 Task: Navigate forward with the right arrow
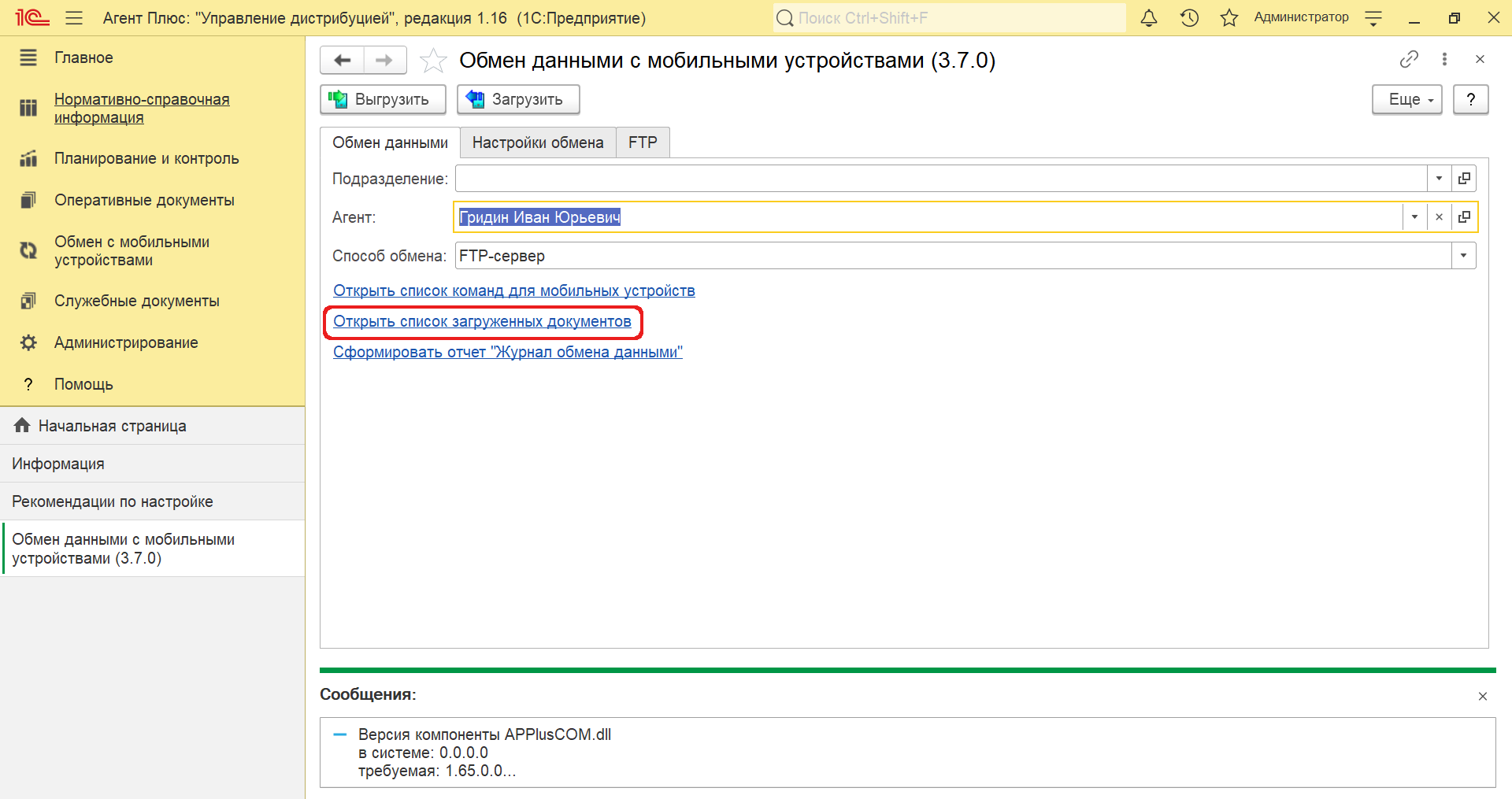pyautogui.click(x=384, y=60)
